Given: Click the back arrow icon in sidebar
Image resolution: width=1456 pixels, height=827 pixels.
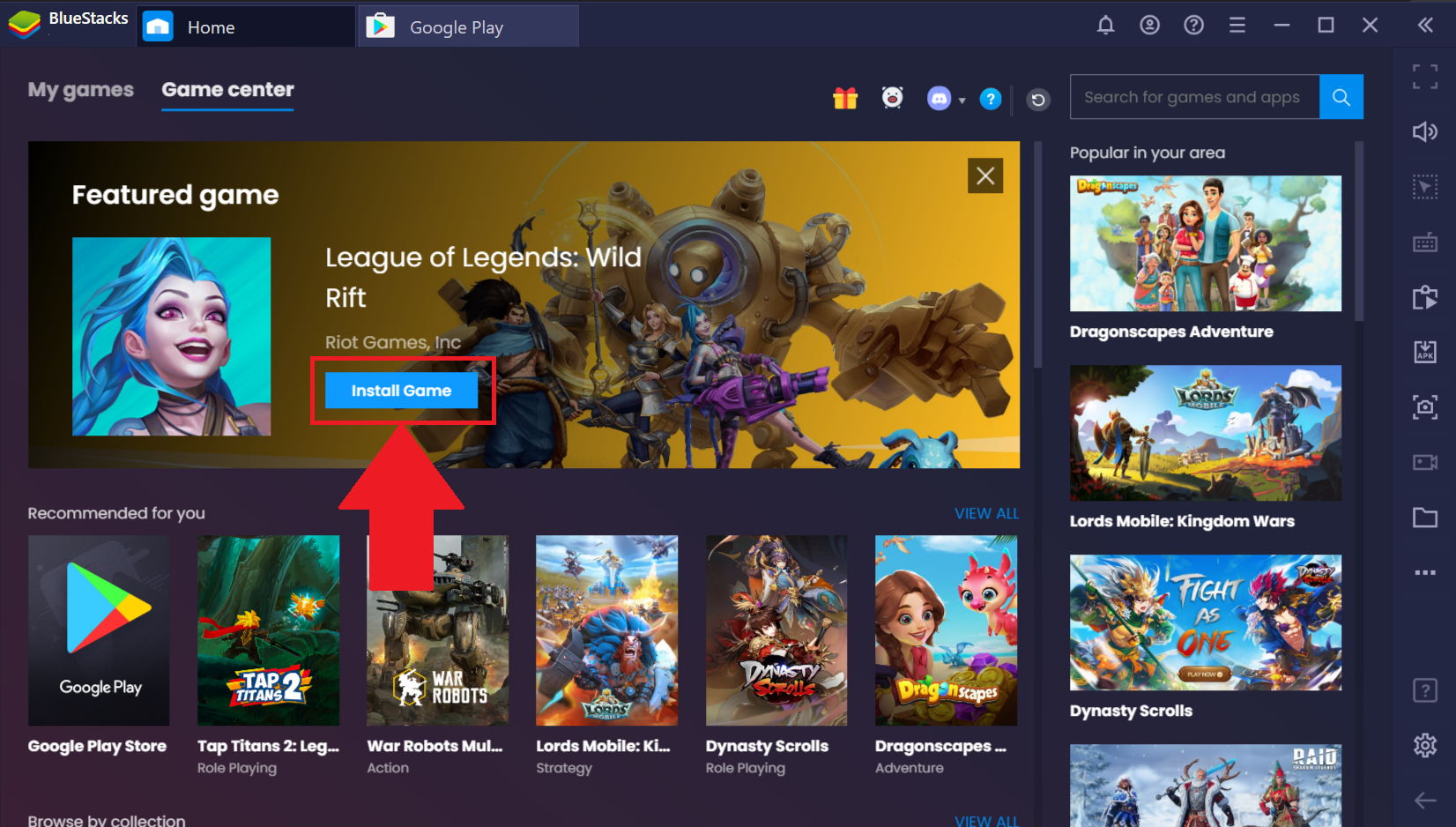Looking at the screenshot, I should click(x=1425, y=801).
